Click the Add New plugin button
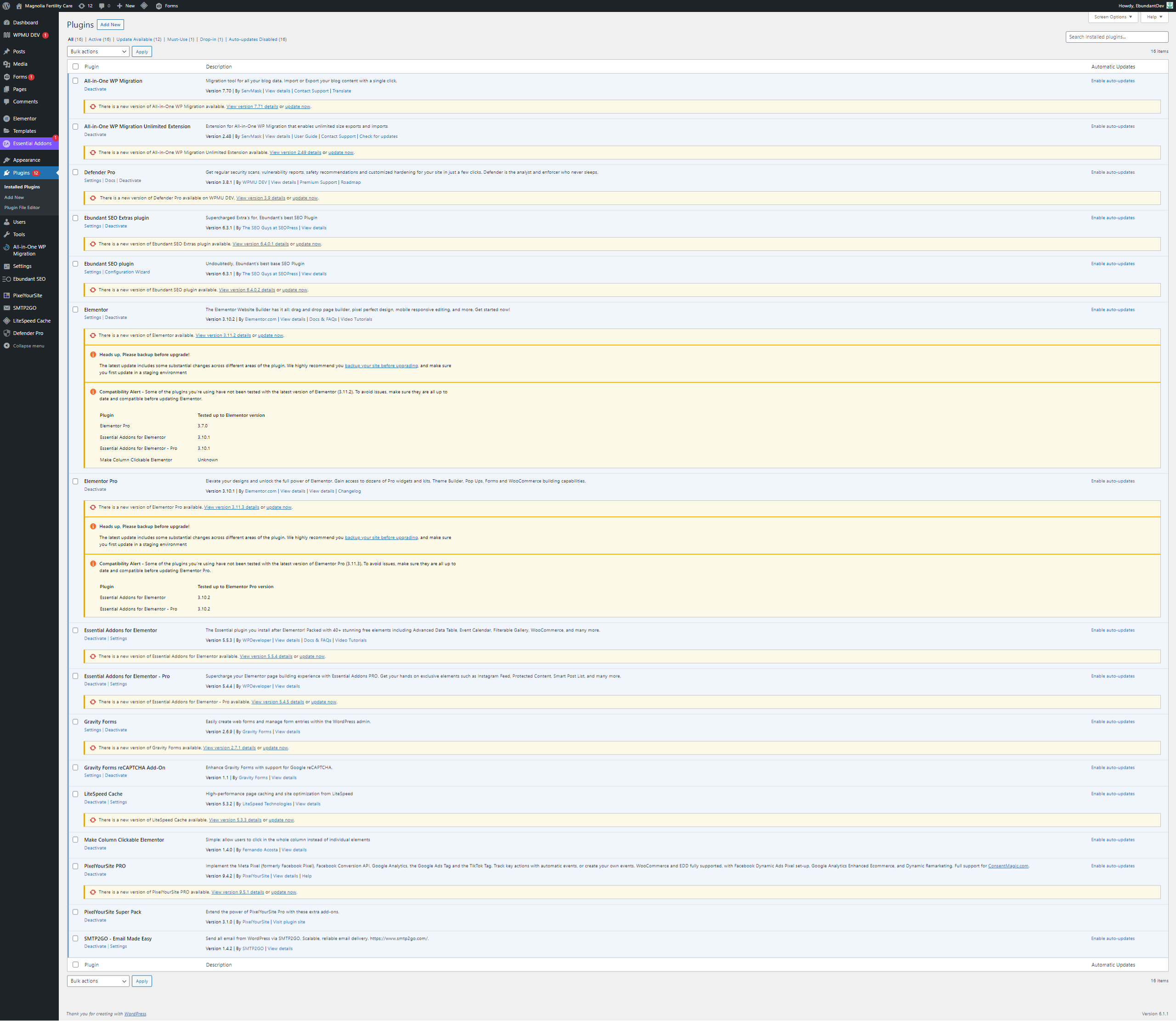Image resolution: width=1176 pixels, height=1021 pixels. [x=111, y=24]
